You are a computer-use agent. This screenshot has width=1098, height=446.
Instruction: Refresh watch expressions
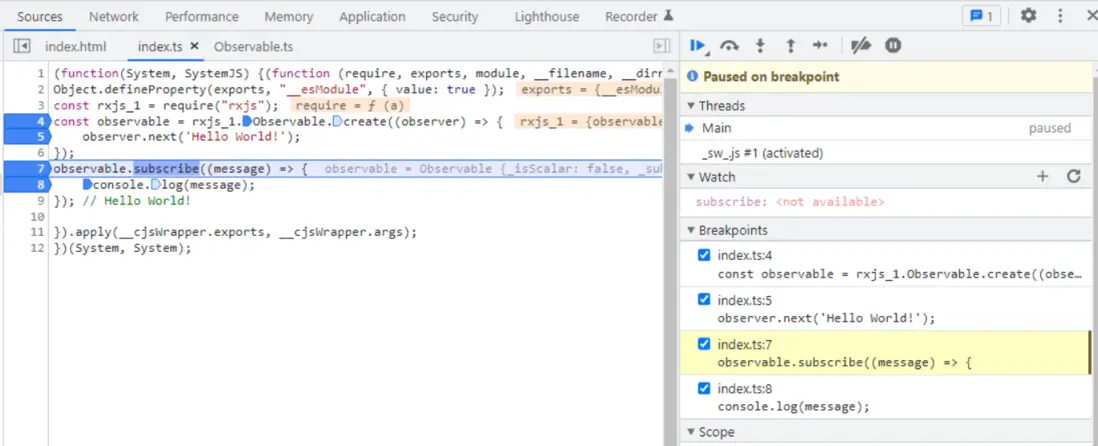(1073, 176)
